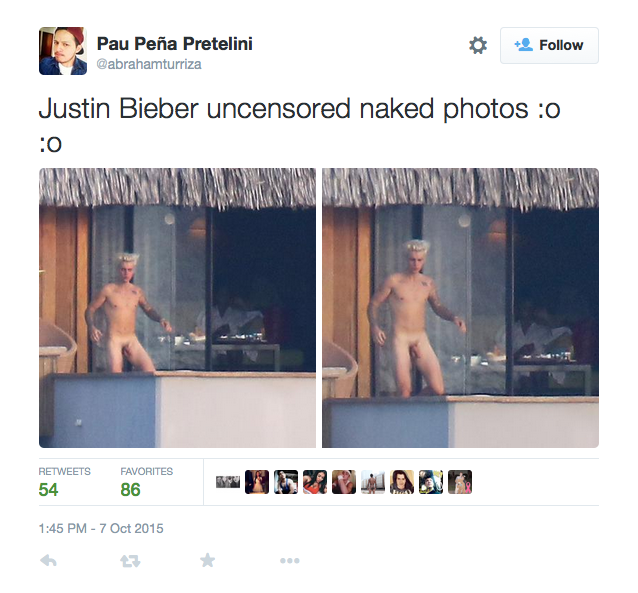Open the right attached photo
This screenshot has height=593, width=638.
click(460, 308)
